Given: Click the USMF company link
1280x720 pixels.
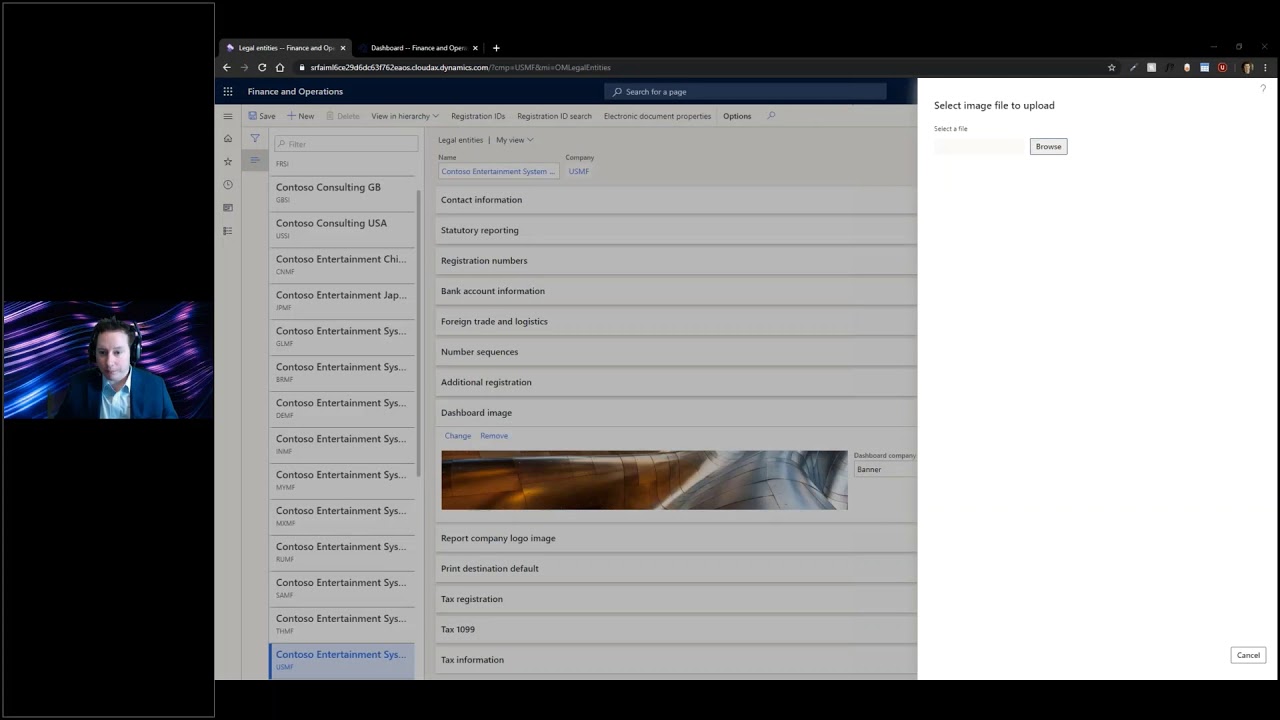Looking at the screenshot, I should 579,171.
